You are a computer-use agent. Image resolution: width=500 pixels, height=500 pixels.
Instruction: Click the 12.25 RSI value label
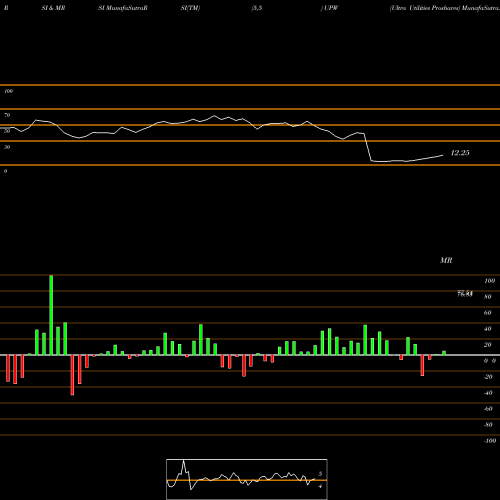460,153
